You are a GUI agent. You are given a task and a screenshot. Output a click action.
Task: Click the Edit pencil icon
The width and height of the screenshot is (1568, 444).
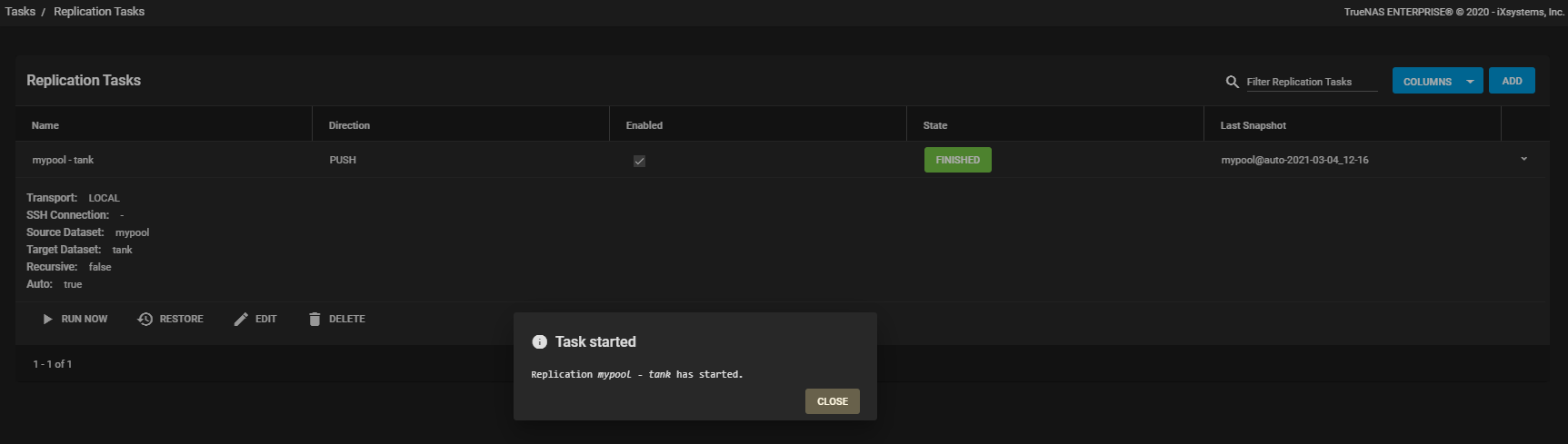[241, 320]
